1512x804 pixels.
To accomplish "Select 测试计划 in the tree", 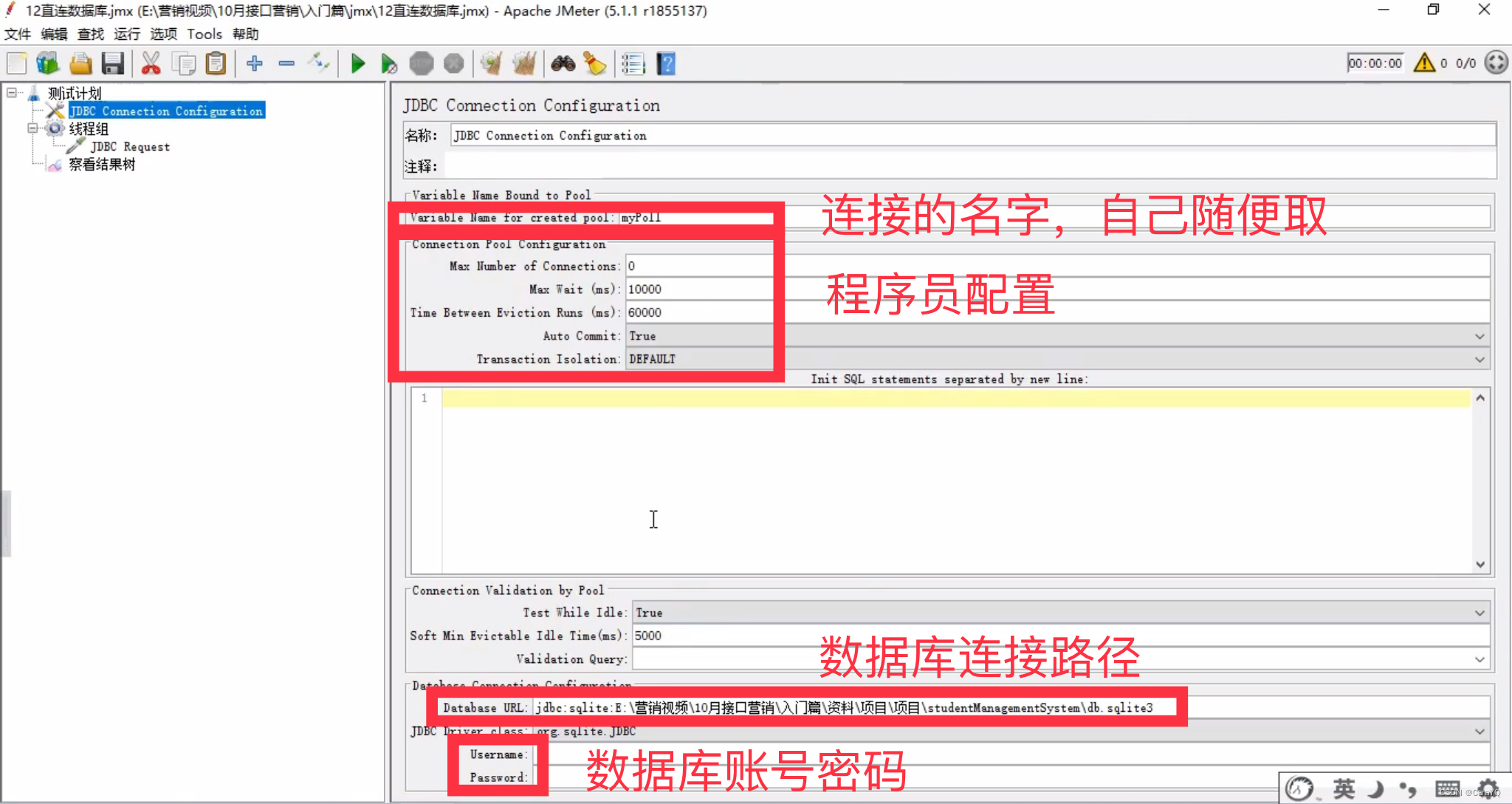I will (75, 93).
